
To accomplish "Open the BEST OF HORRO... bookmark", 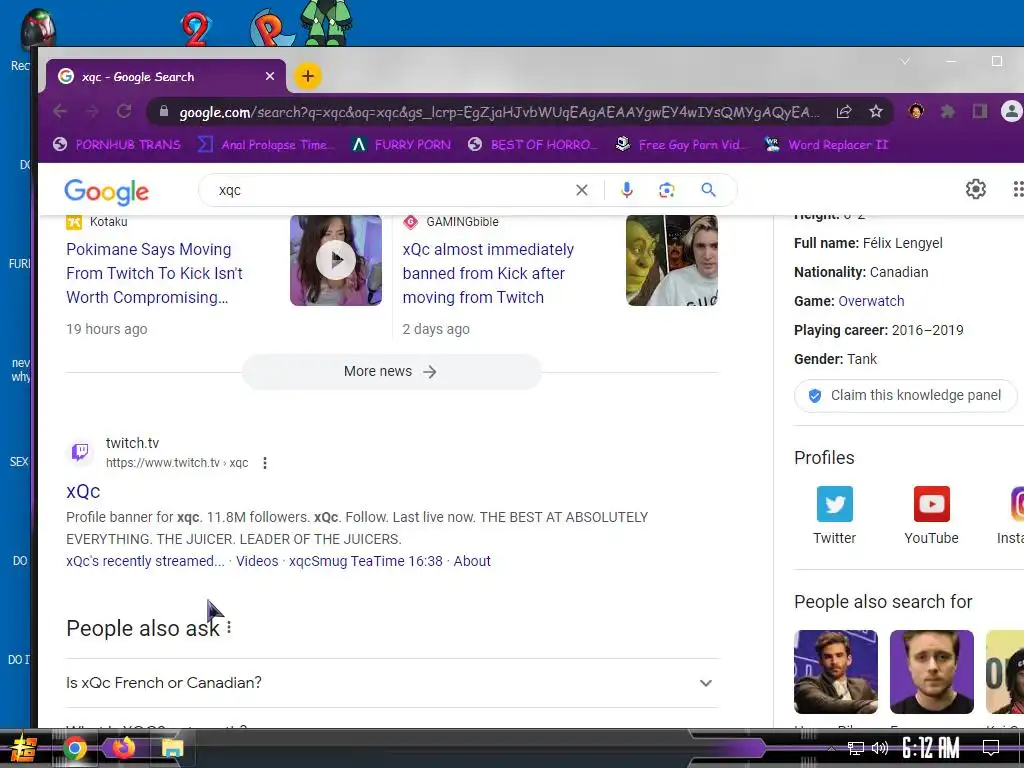I will [x=532, y=145].
